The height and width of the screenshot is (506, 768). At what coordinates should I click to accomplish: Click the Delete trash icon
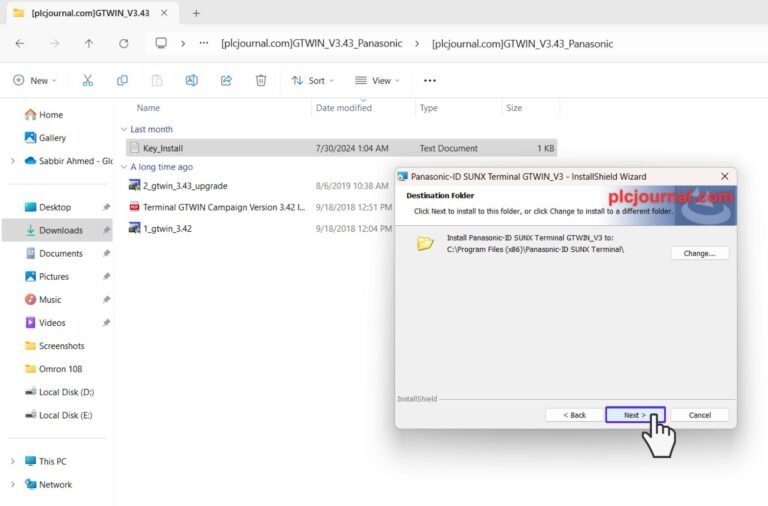[x=261, y=80]
